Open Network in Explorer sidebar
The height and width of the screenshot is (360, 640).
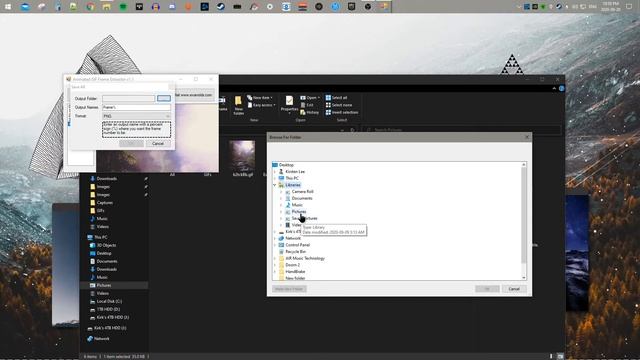click(x=101, y=338)
